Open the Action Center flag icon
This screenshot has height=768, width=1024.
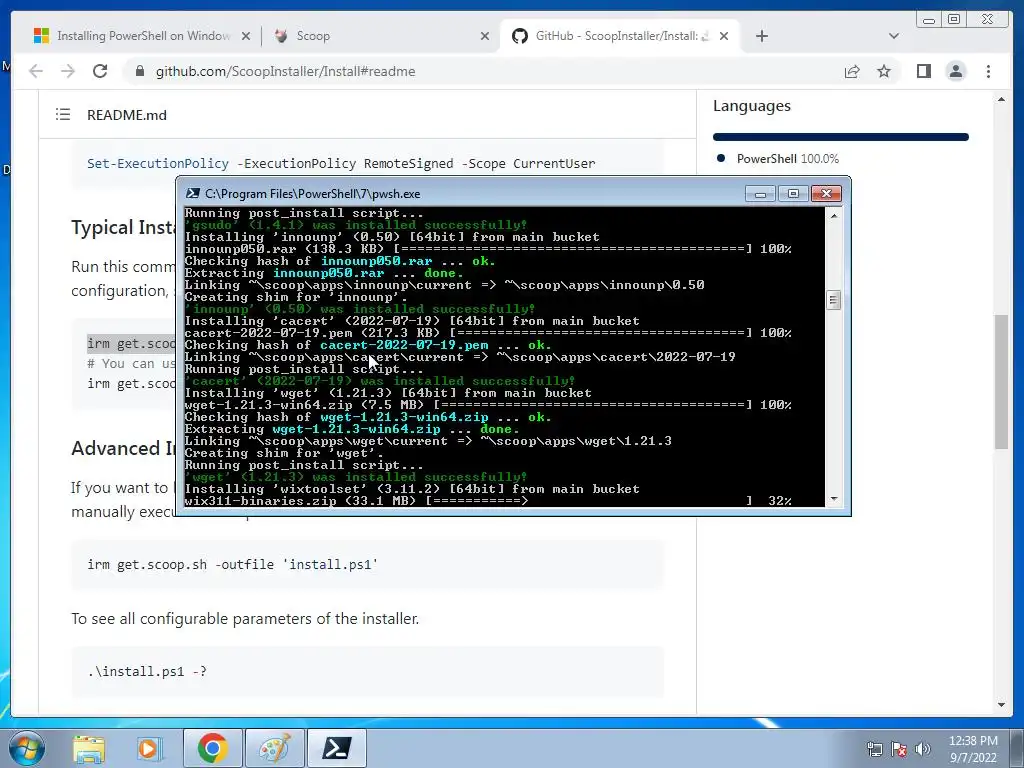tap(899, 749)
